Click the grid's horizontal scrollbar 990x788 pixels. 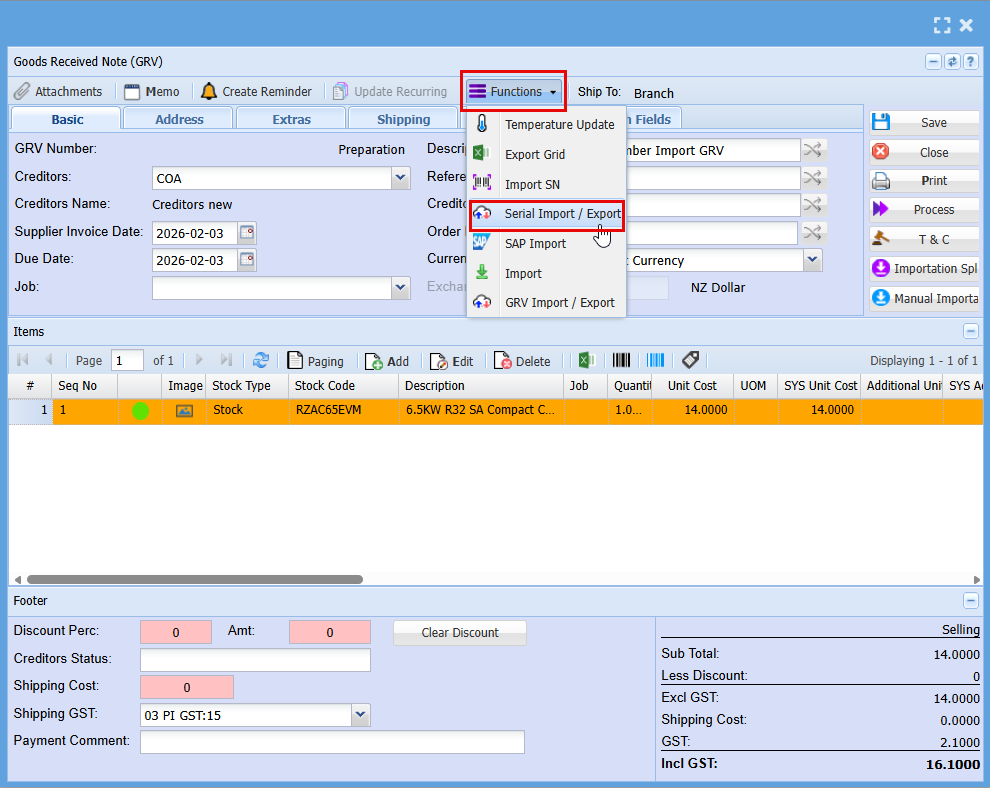pyautogui.click(x=195, y=579)
